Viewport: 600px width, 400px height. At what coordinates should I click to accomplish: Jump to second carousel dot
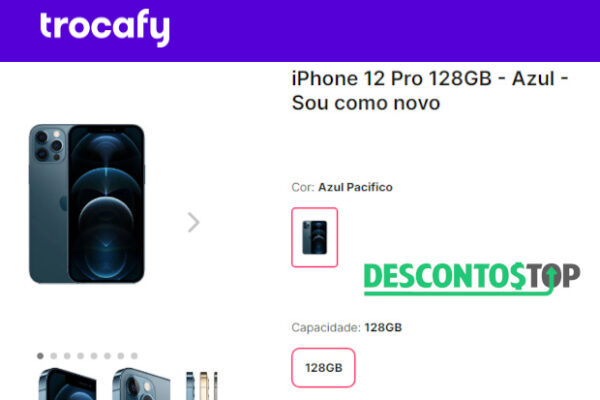coord(54,356)
